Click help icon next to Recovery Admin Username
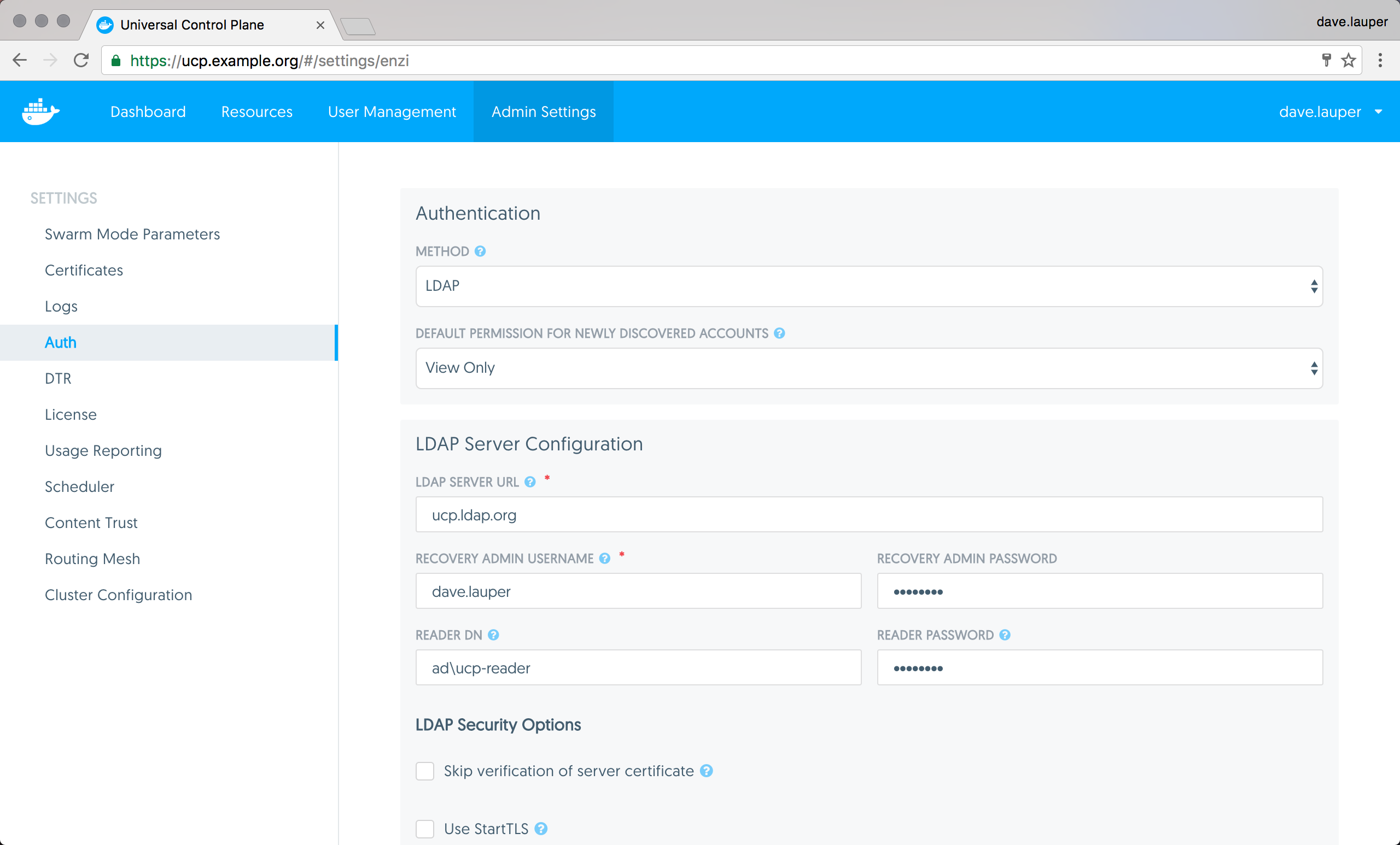The image size is (1400, 845). (x=604, y=558)
